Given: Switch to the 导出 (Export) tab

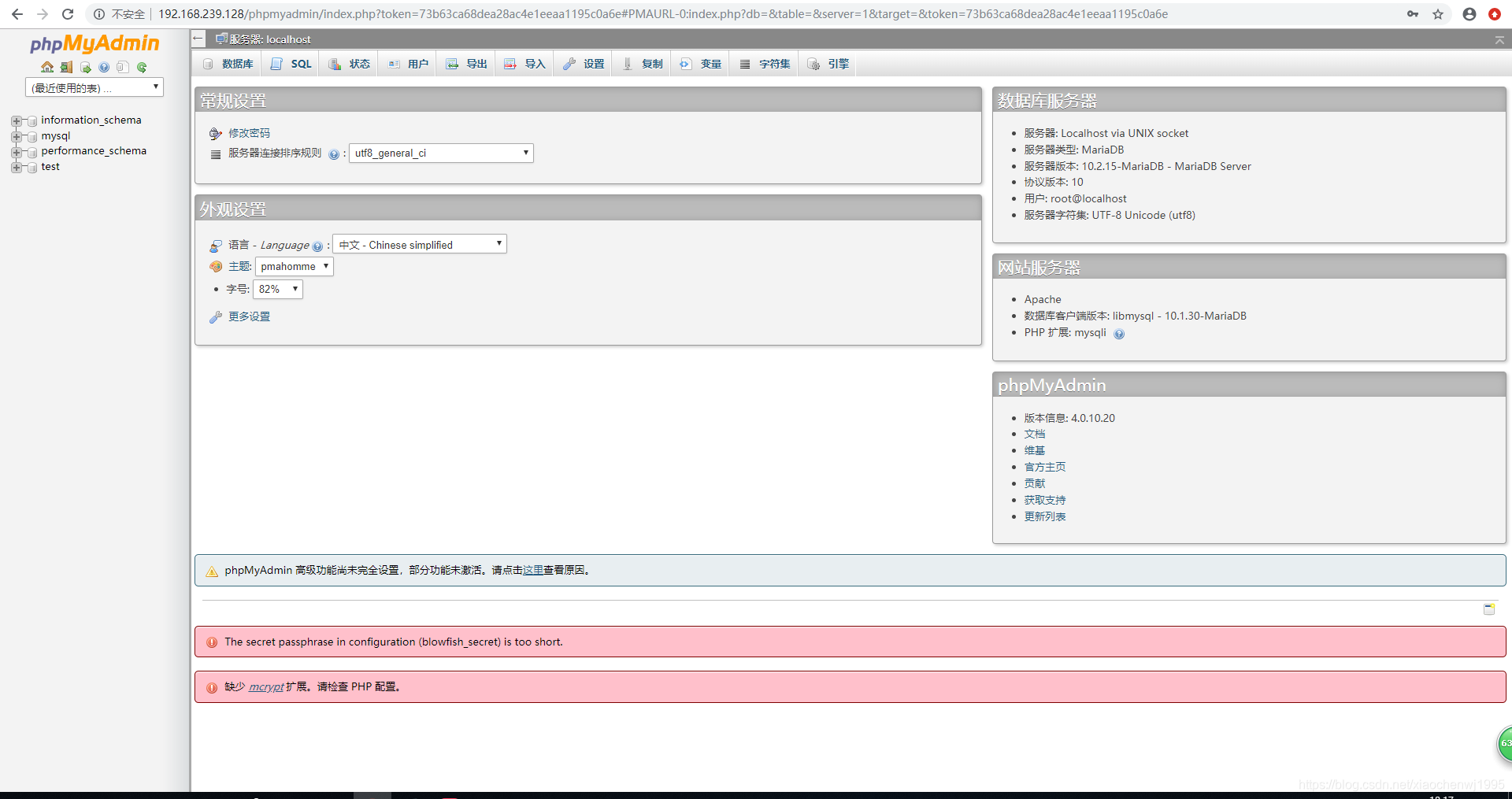Looking at the screenshot, I should click(466, 64).
